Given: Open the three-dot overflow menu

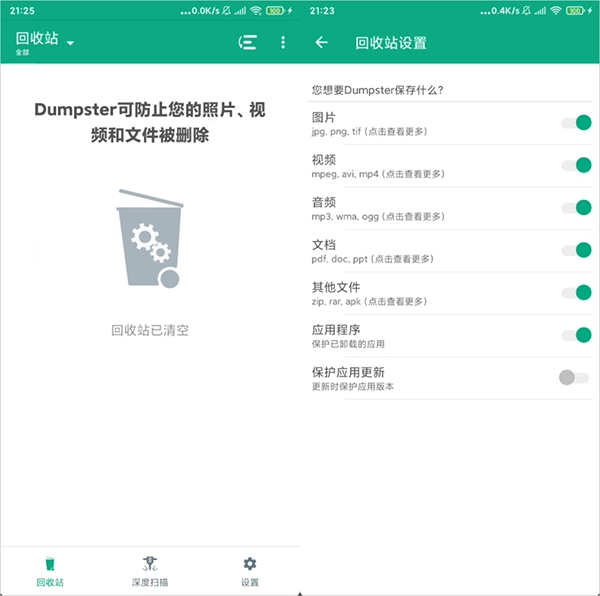Looking at the screenshot, I should pos(283,42).
